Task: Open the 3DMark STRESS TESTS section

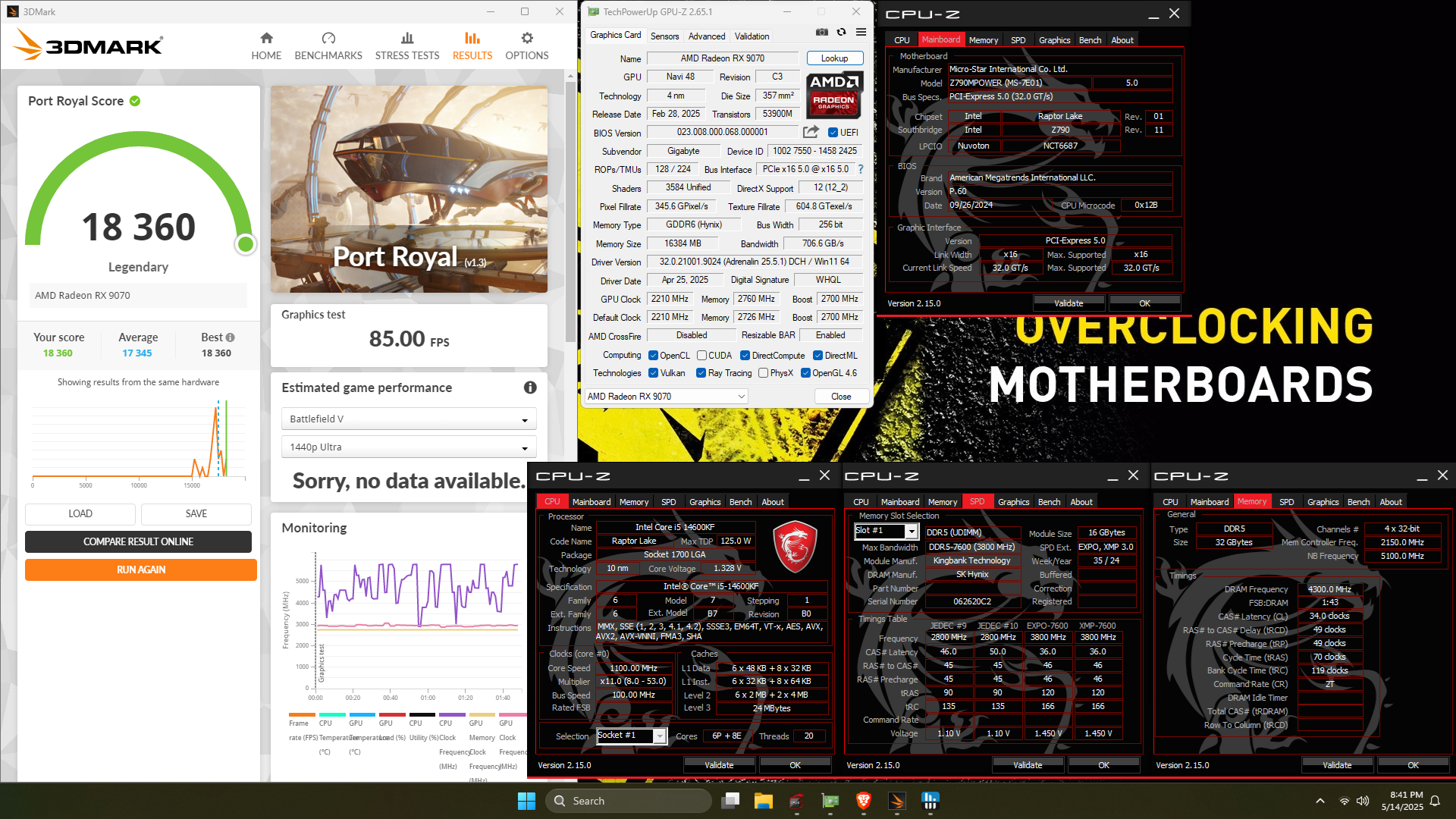Action: tap(407, 46)
